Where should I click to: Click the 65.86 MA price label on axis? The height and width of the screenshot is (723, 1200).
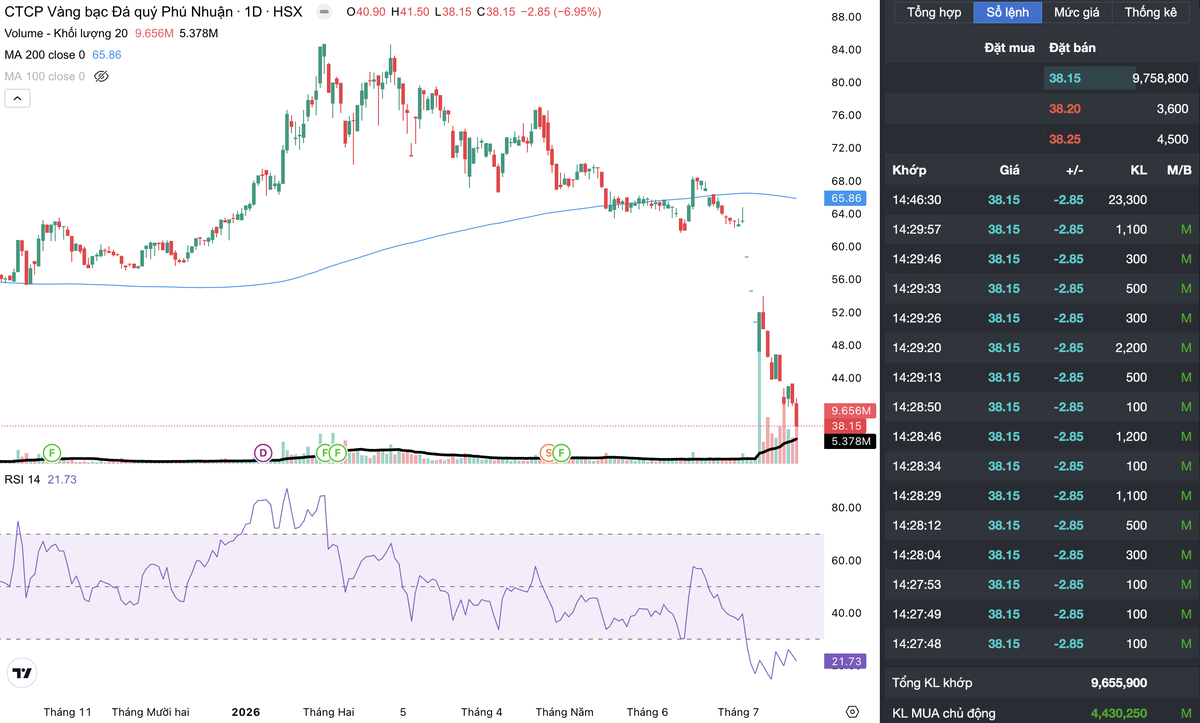click(846, 198)
